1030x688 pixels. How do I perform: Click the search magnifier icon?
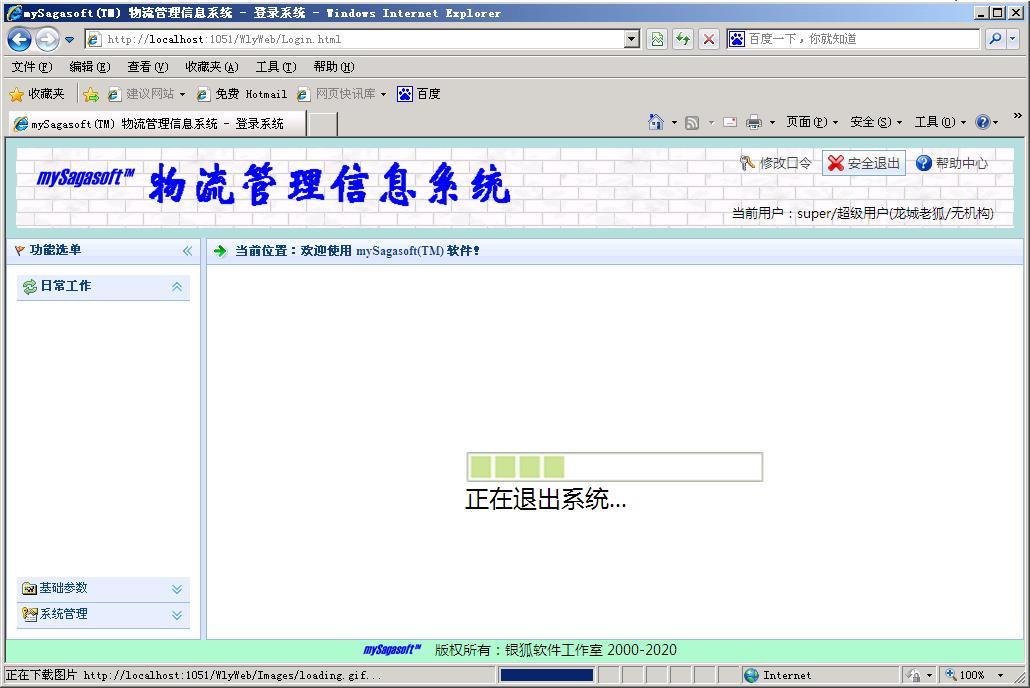click(x=995, y=39)
